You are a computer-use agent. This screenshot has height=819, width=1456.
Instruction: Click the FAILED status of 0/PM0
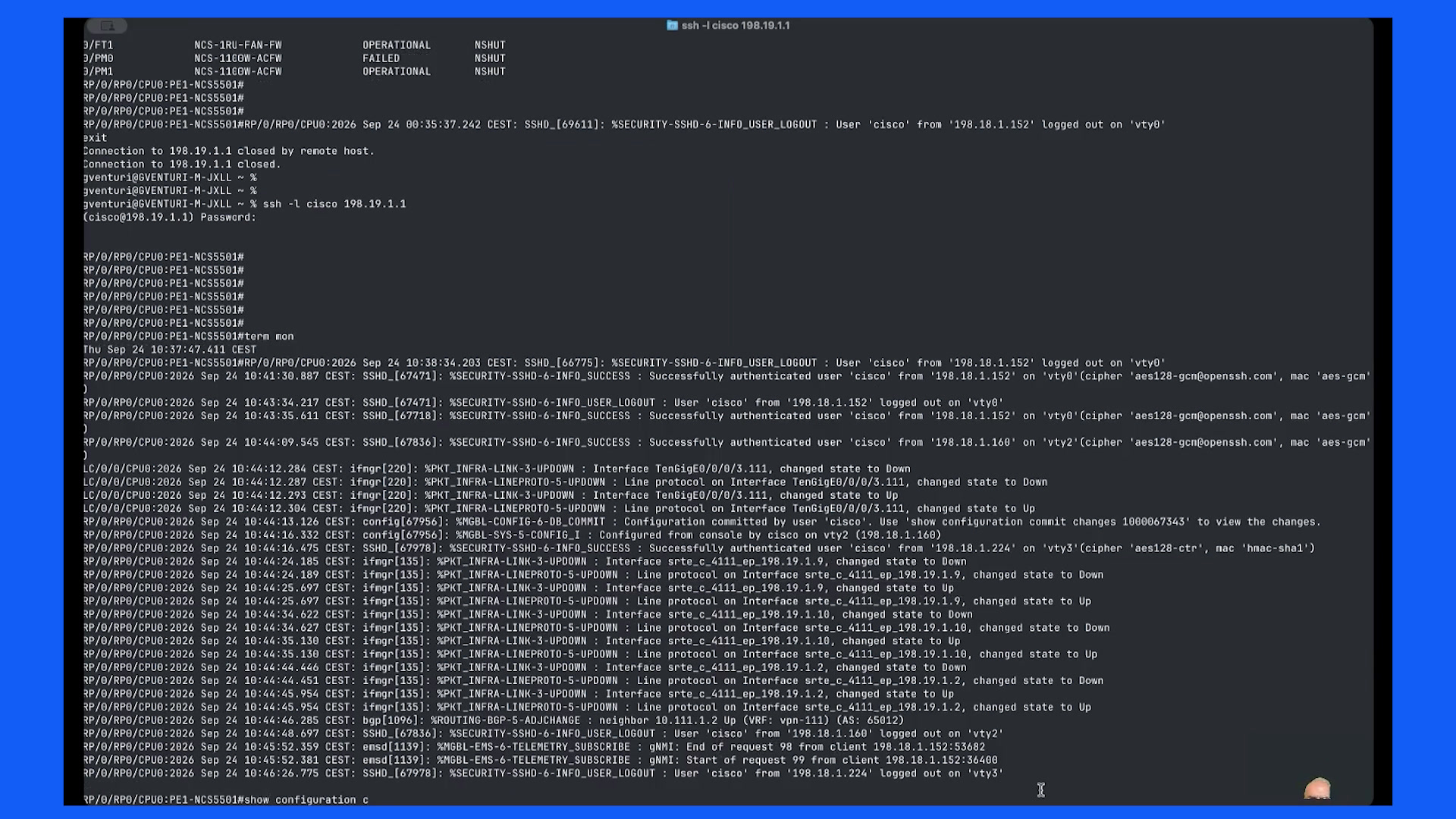pyautogui.click(x=381, y=58)
